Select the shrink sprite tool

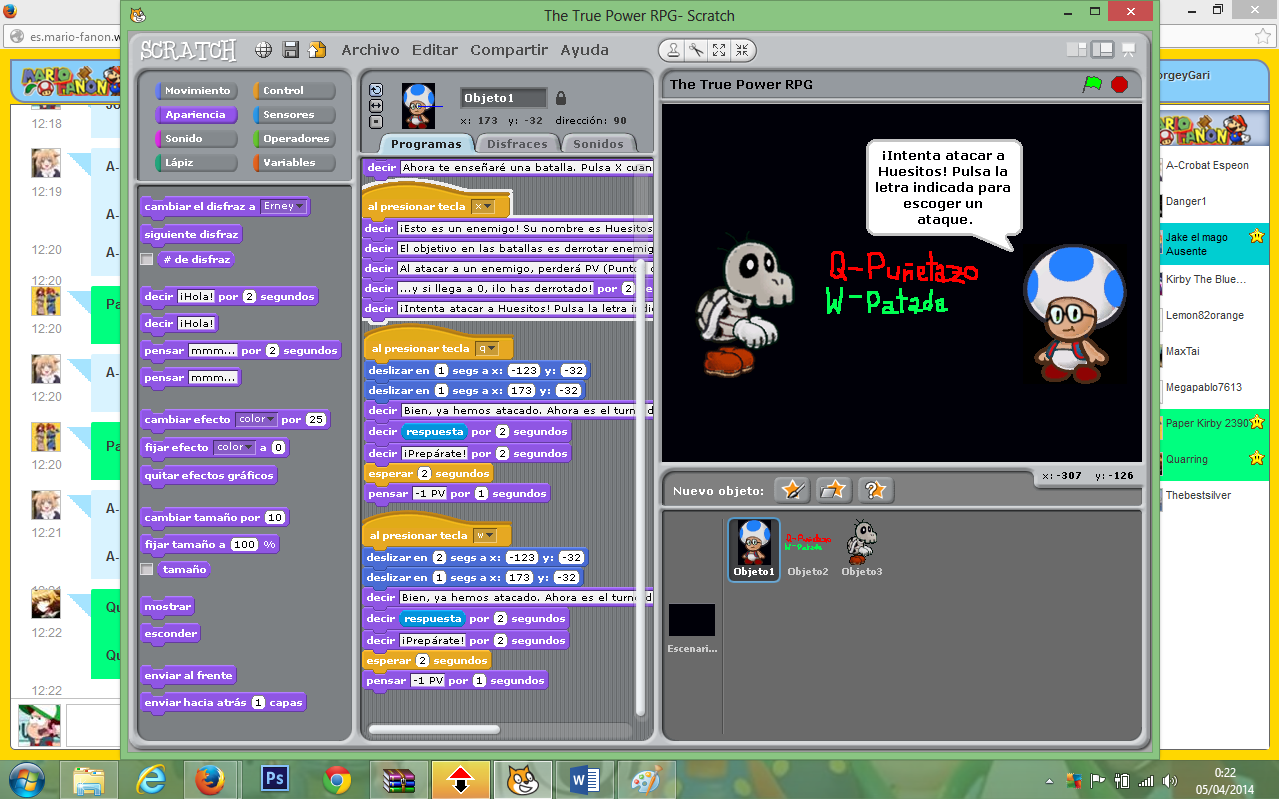click(742, 50)
